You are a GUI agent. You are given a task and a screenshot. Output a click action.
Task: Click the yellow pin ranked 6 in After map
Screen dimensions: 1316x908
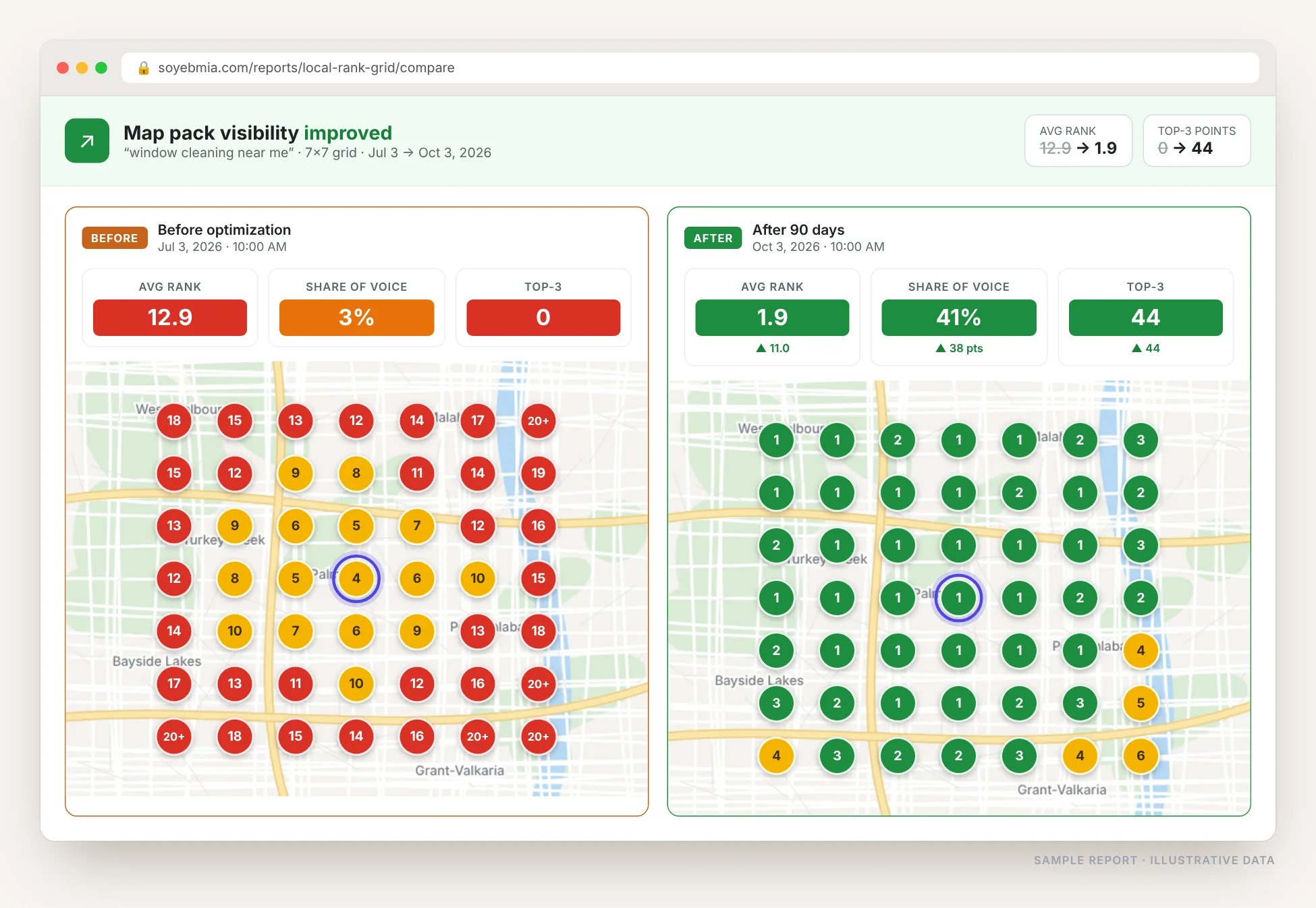coord(1141,756)
